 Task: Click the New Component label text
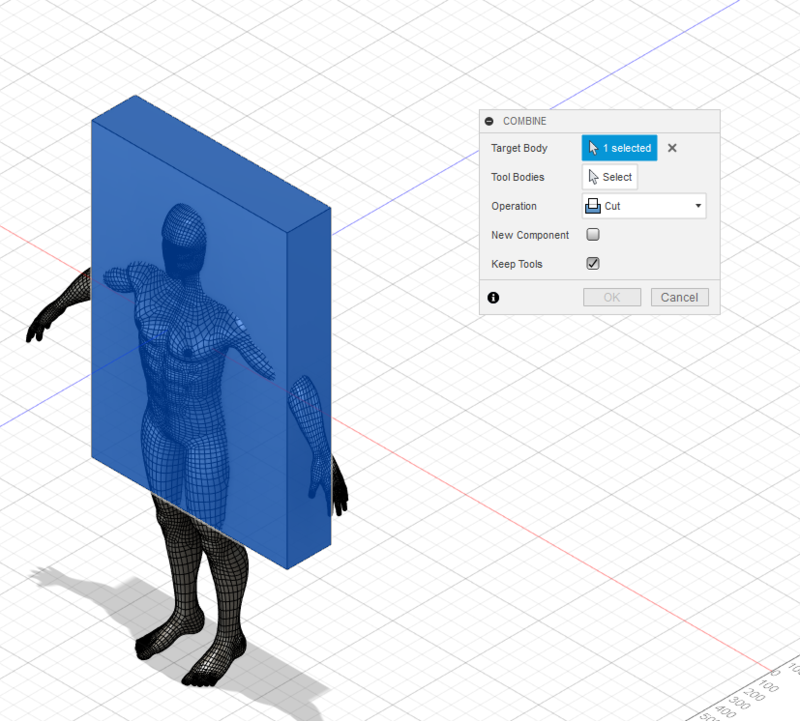coord(530,235)
